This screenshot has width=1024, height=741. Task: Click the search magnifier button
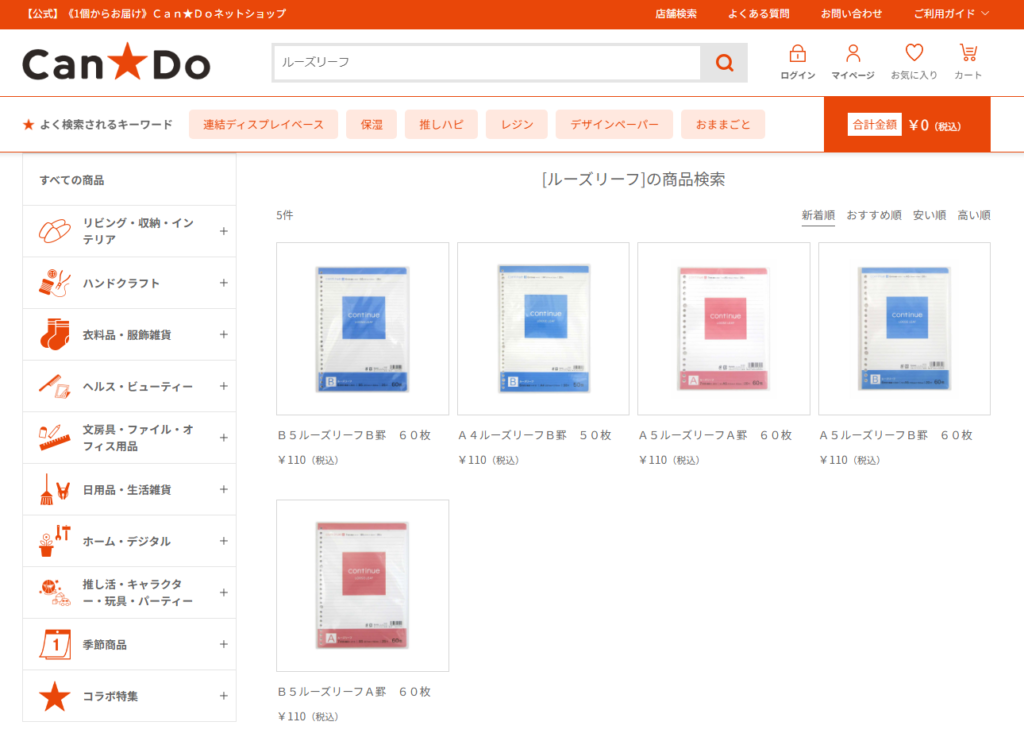(x=724, y=63)
